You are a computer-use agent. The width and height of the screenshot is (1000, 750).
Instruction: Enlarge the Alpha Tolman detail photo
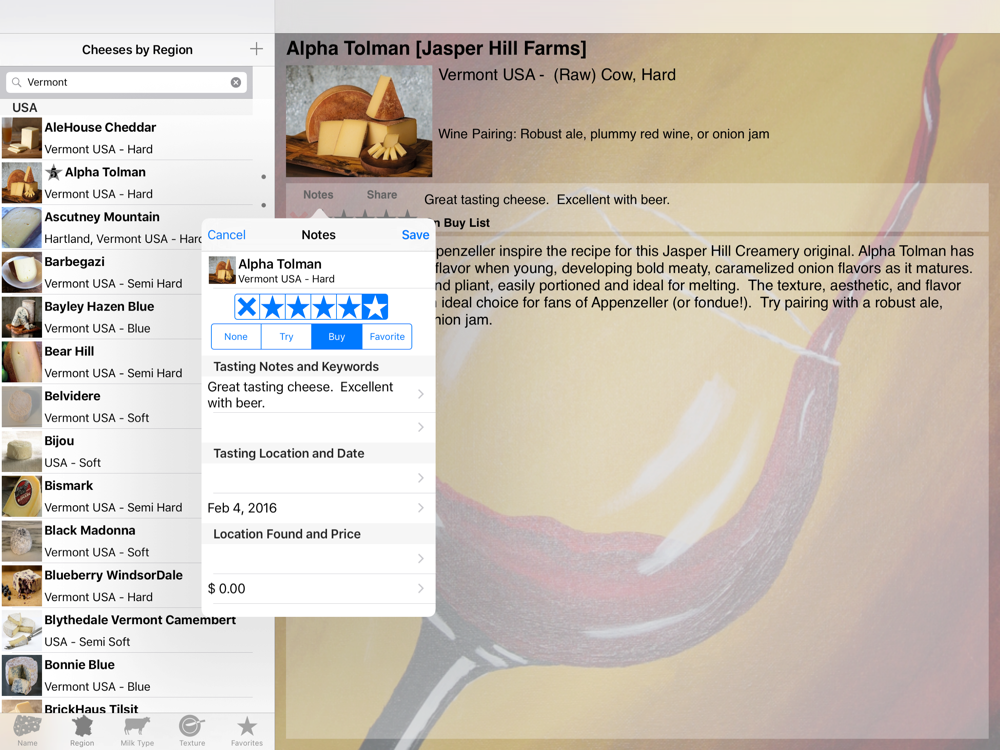(359, 121)
